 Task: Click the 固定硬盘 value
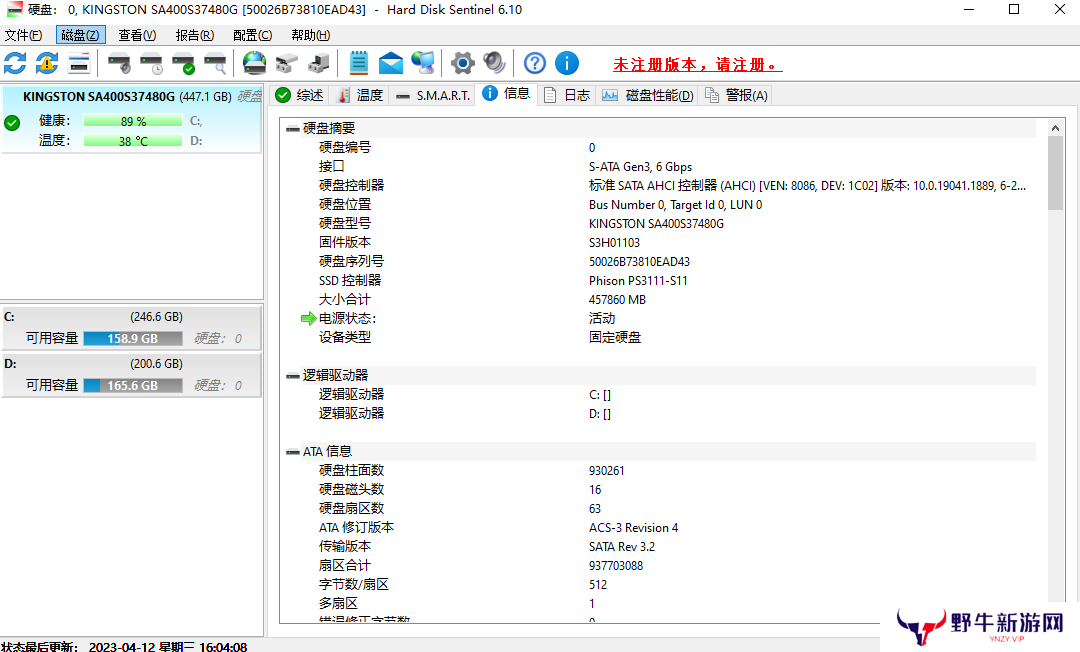[614, 337]
